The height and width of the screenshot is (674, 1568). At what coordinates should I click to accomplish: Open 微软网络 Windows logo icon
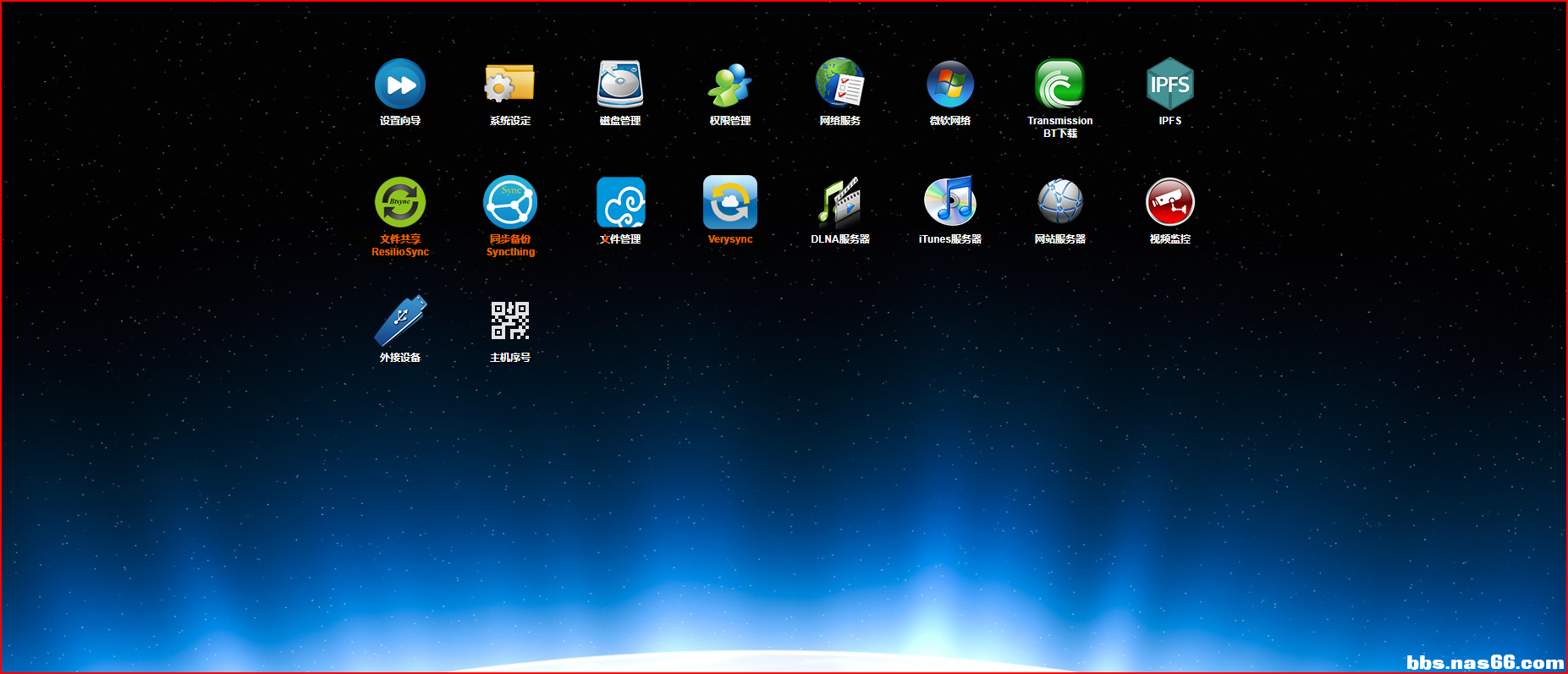pyautogui.click(x=950, y=84)
